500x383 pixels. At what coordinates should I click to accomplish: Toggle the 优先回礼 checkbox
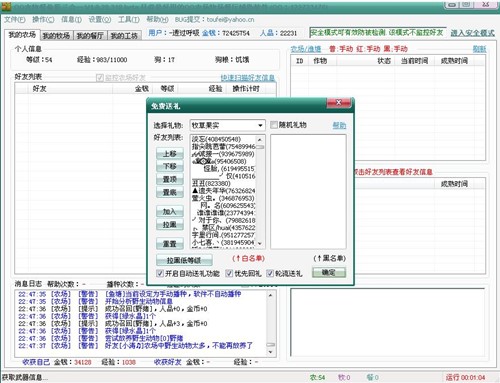(x=229, y=273)
